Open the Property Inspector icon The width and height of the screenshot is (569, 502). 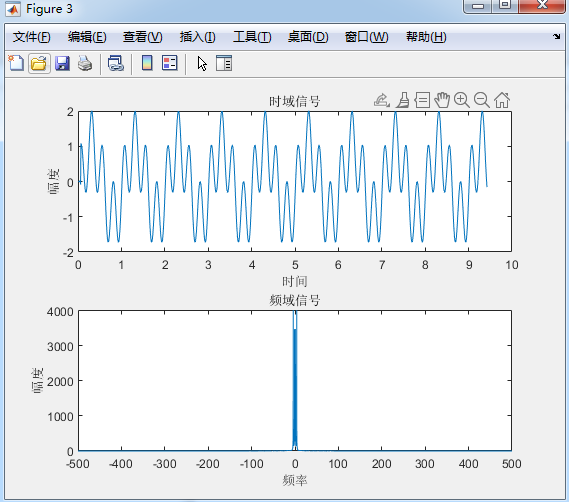coord(224,64)
